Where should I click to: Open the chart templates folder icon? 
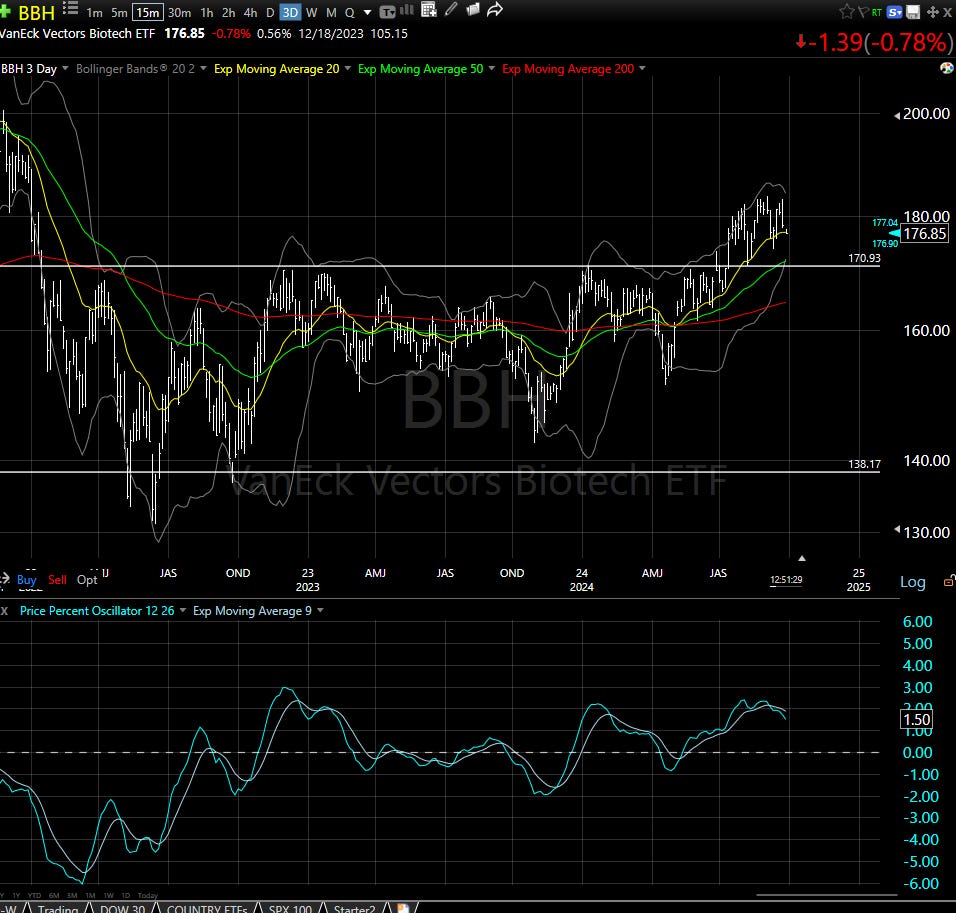point(473,9)
